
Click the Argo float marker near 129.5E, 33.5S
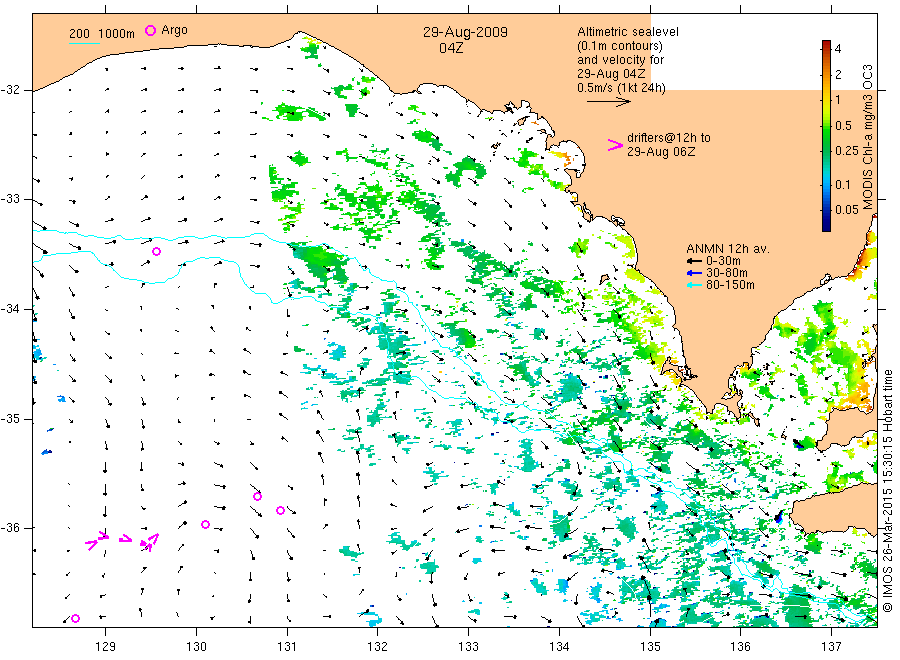click(x=156, y=251)
